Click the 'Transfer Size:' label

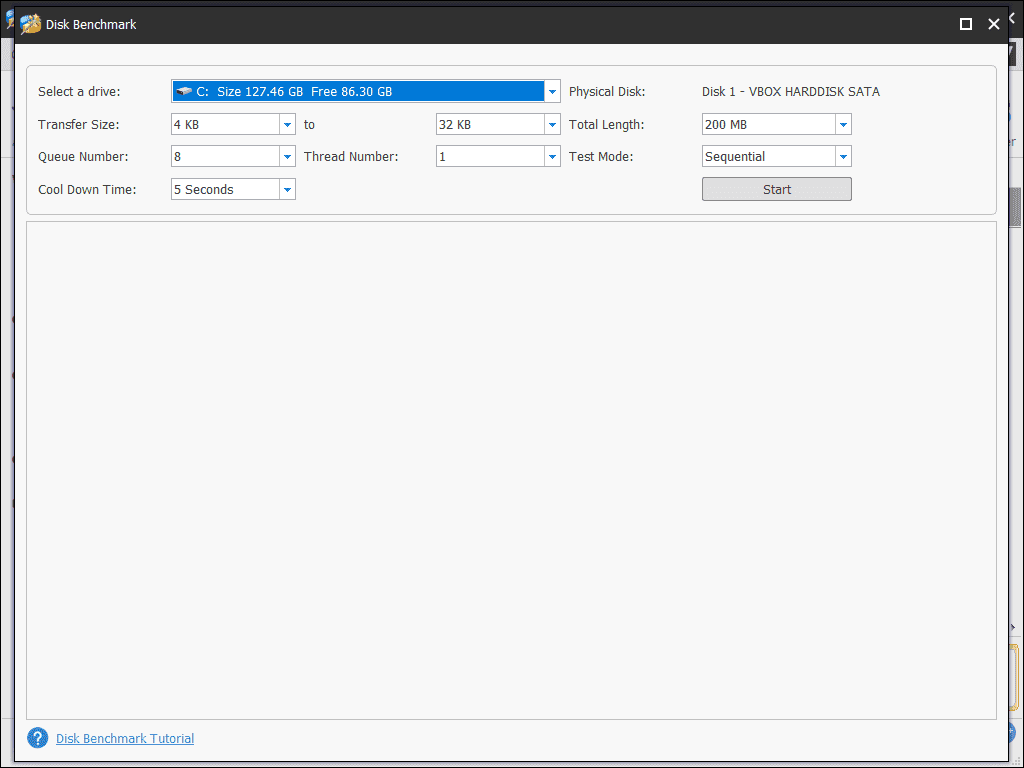(78, 124)
